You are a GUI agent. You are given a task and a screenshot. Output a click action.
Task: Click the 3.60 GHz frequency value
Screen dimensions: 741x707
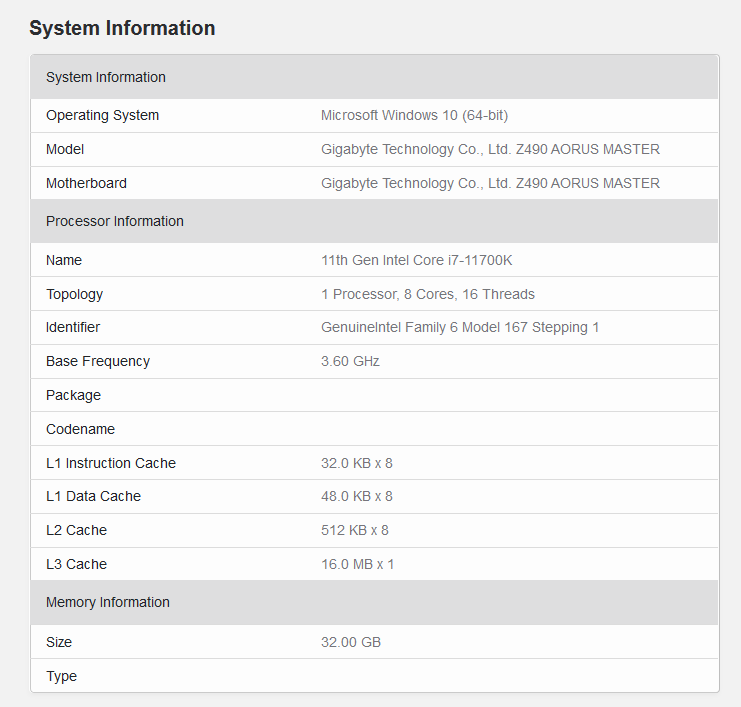tap(350, 361)
